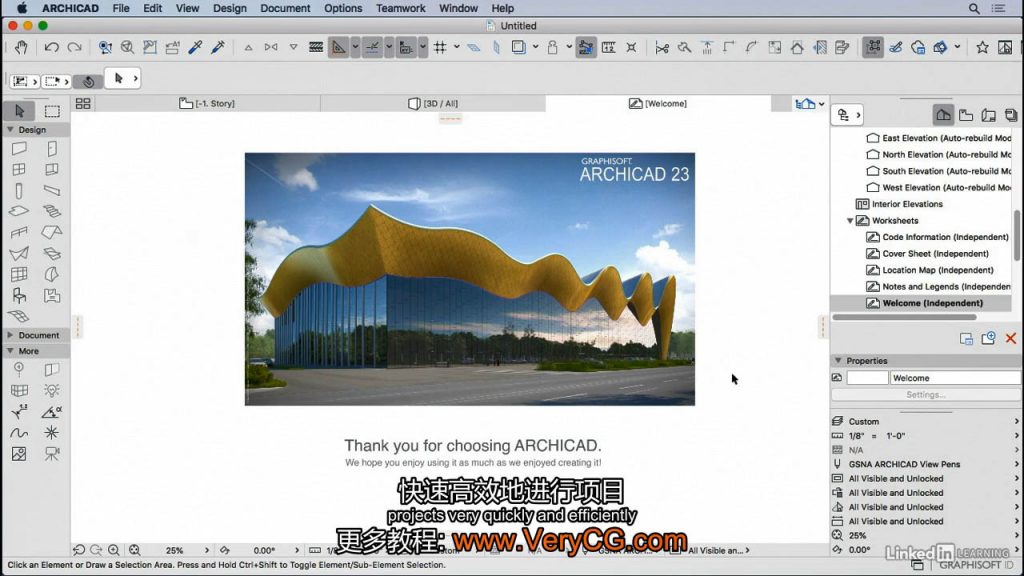The height and width of the screenshot is (576, 1024).
Task: Switch to the [3D / All] tab
Action: [x=433, y=103]
